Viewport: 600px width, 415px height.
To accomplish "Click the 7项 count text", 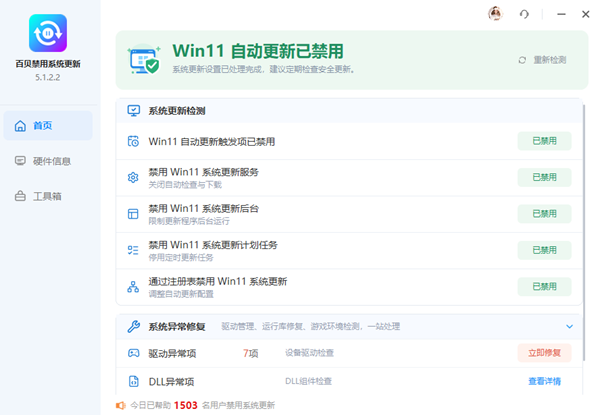I will (251, 353).
